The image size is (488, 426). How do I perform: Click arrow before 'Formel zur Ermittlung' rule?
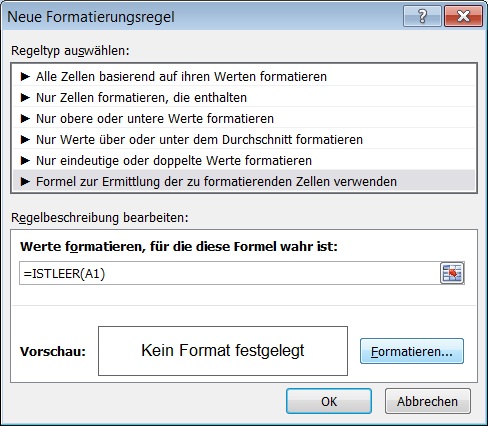click(x=25, y=181)
